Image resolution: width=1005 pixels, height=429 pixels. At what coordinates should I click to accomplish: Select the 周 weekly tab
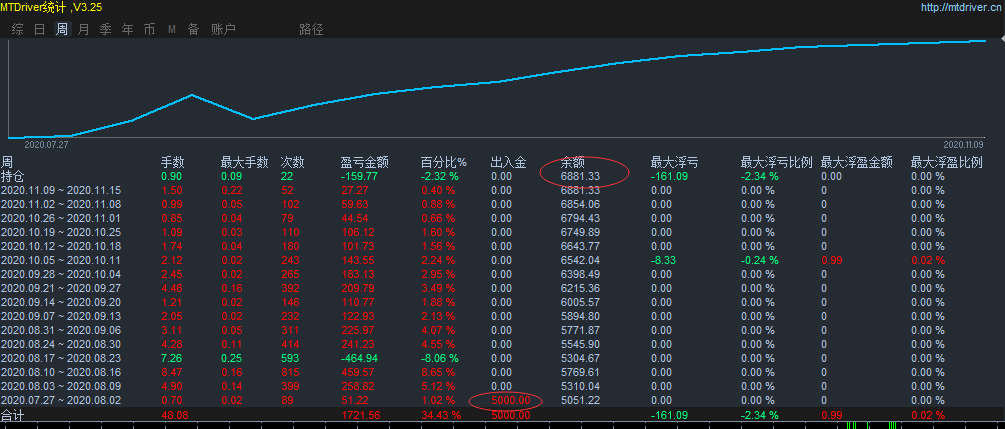click(62, 29)
